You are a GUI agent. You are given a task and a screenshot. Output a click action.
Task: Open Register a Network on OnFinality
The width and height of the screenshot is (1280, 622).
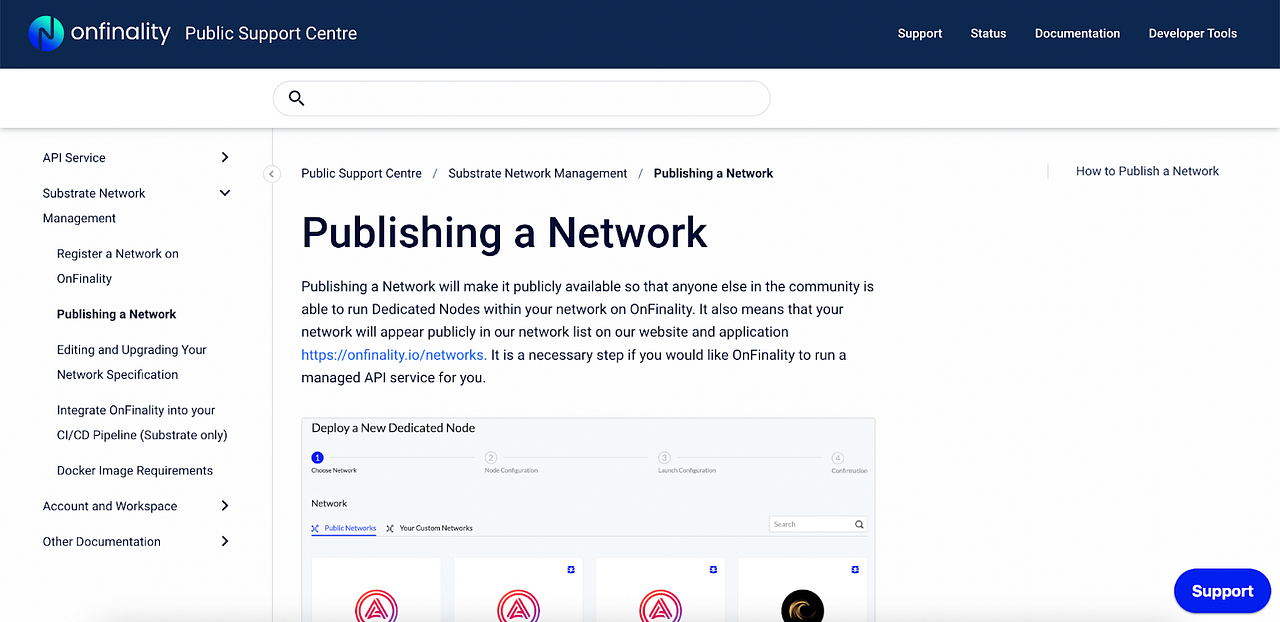(118, 266)
